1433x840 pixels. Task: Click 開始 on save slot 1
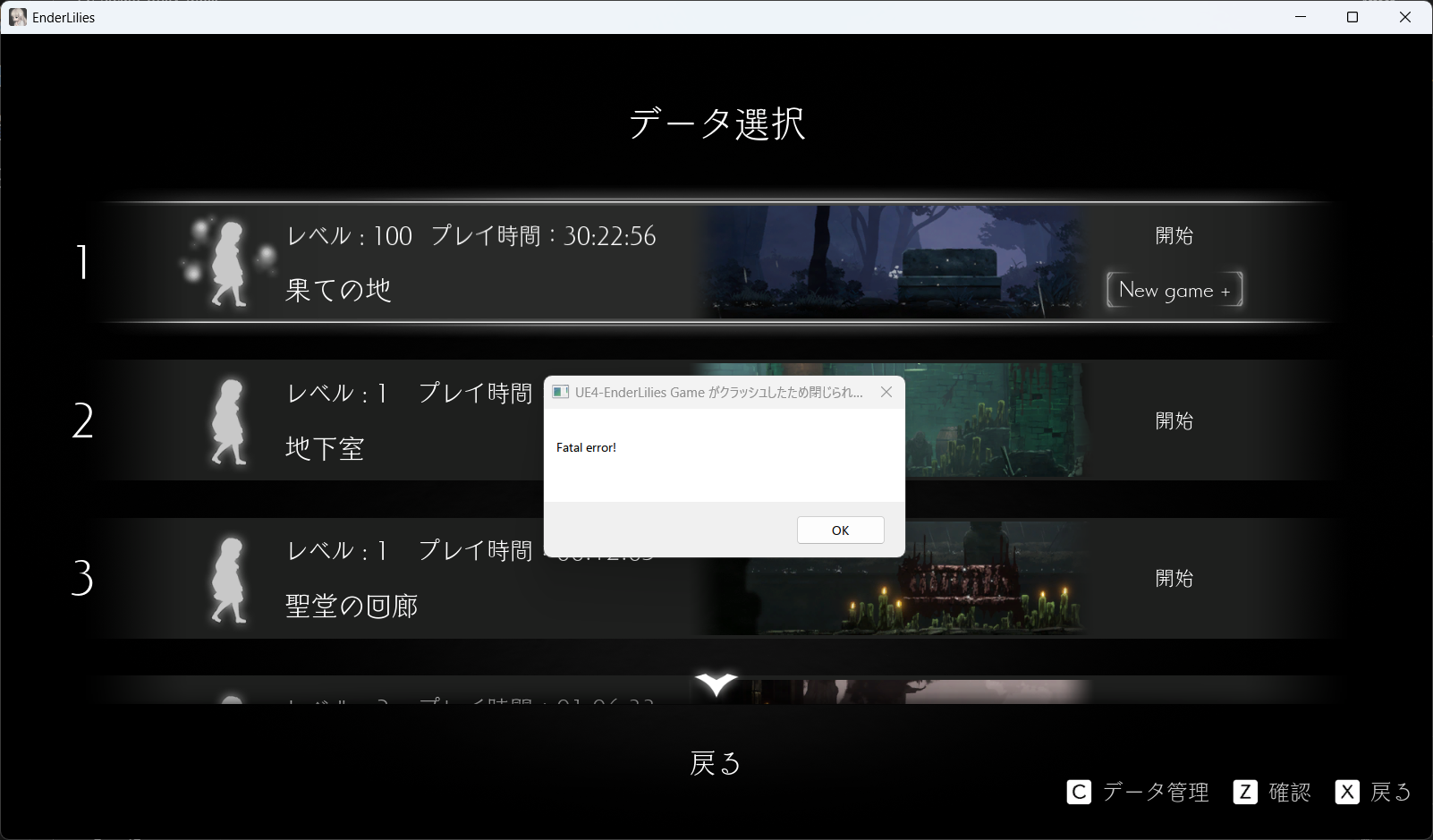pos(1174,236)
